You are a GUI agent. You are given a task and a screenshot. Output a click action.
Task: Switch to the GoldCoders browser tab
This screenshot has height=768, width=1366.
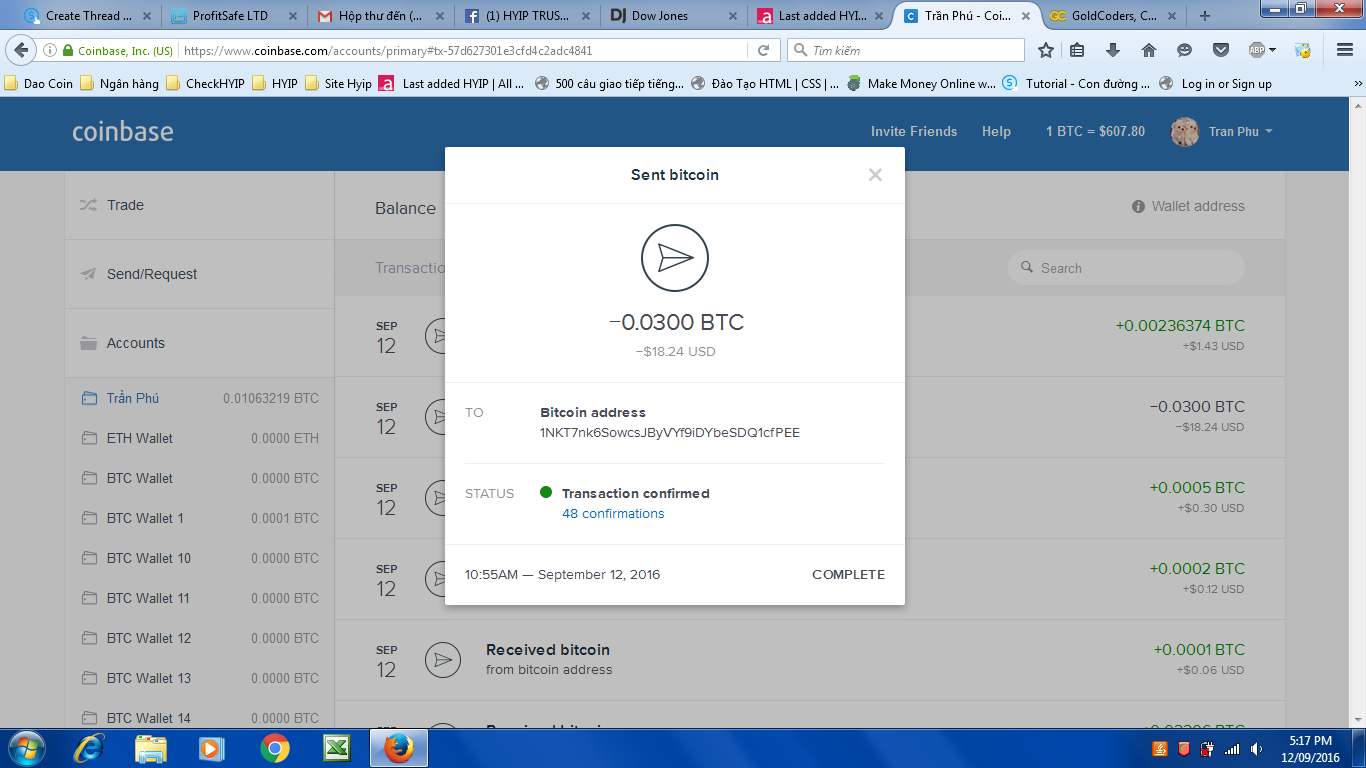(1110, 15)
